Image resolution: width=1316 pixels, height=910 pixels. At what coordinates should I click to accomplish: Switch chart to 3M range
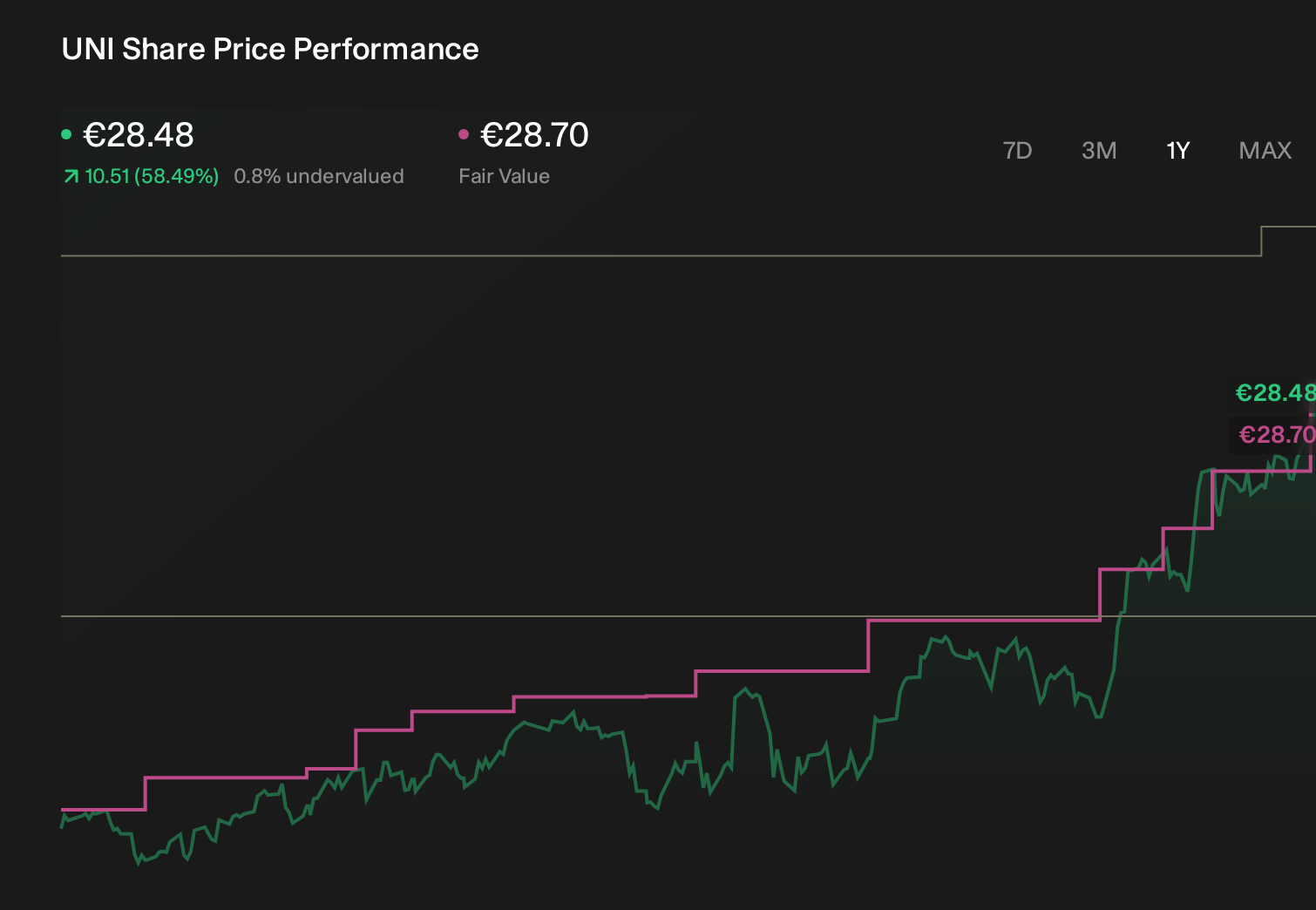click(x=1099, y=151)
